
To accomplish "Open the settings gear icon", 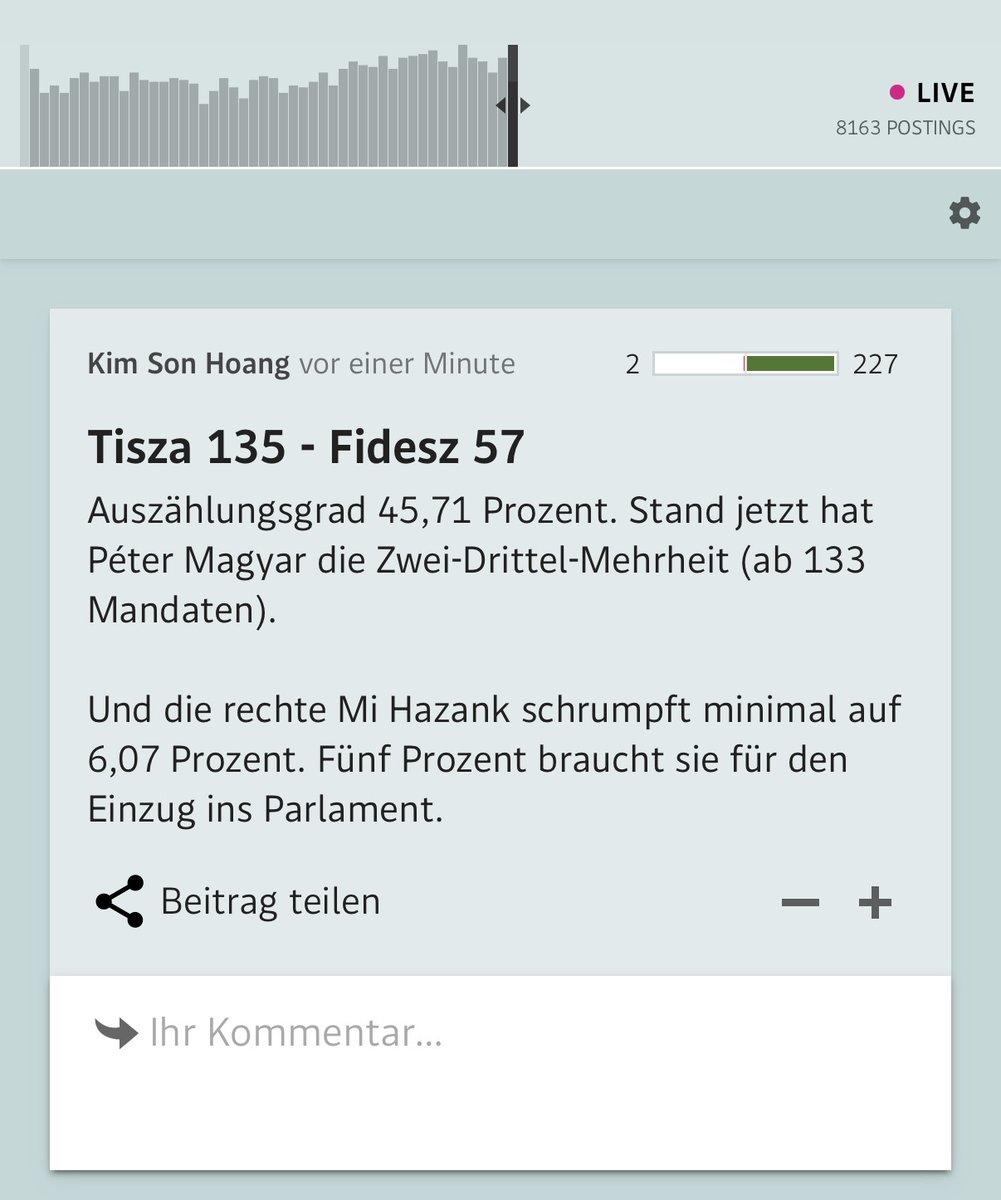I will point(964,213).
